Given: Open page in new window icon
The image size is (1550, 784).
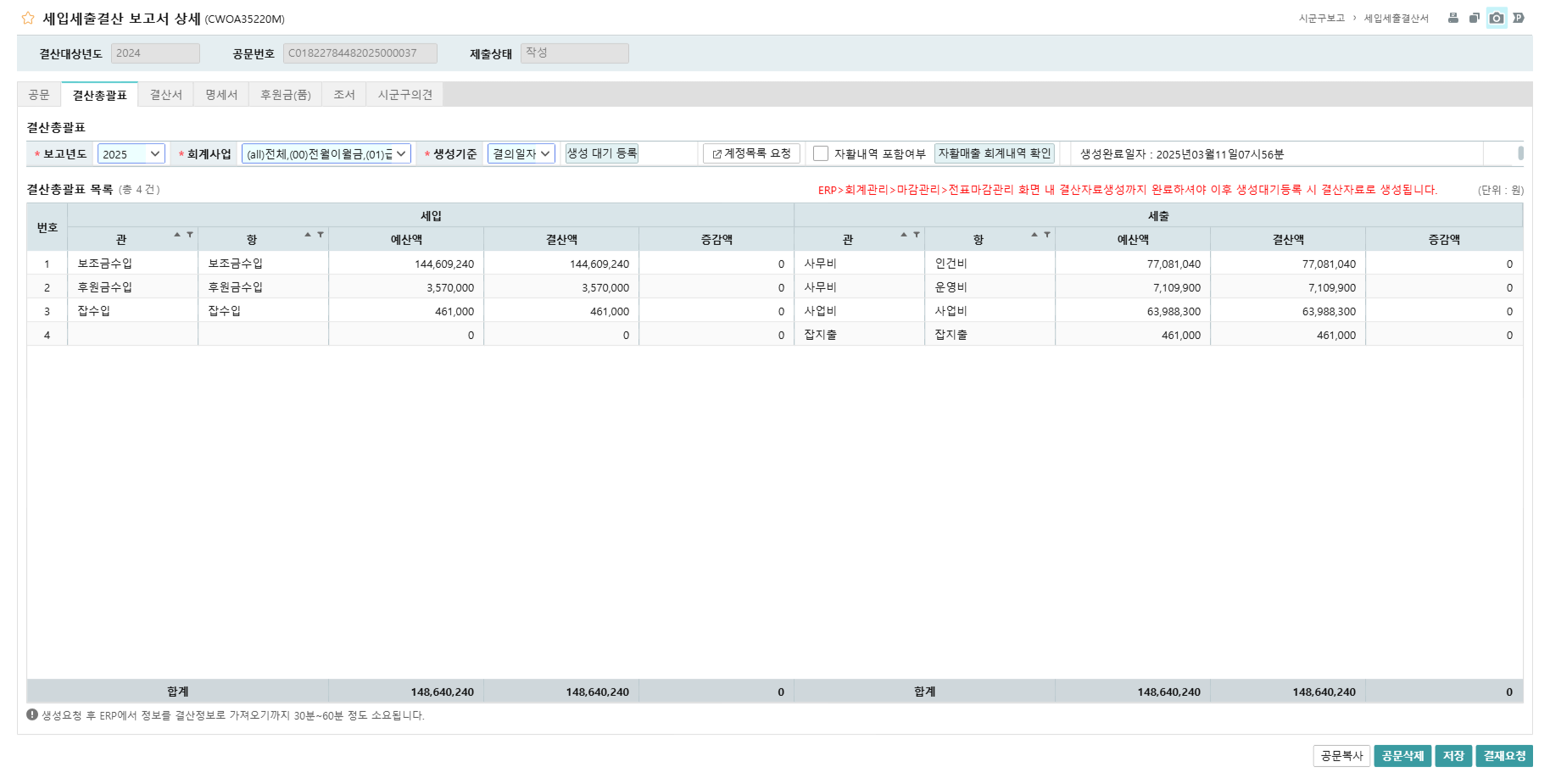Looking at the screenshot, I should [x=1475, y=18].
